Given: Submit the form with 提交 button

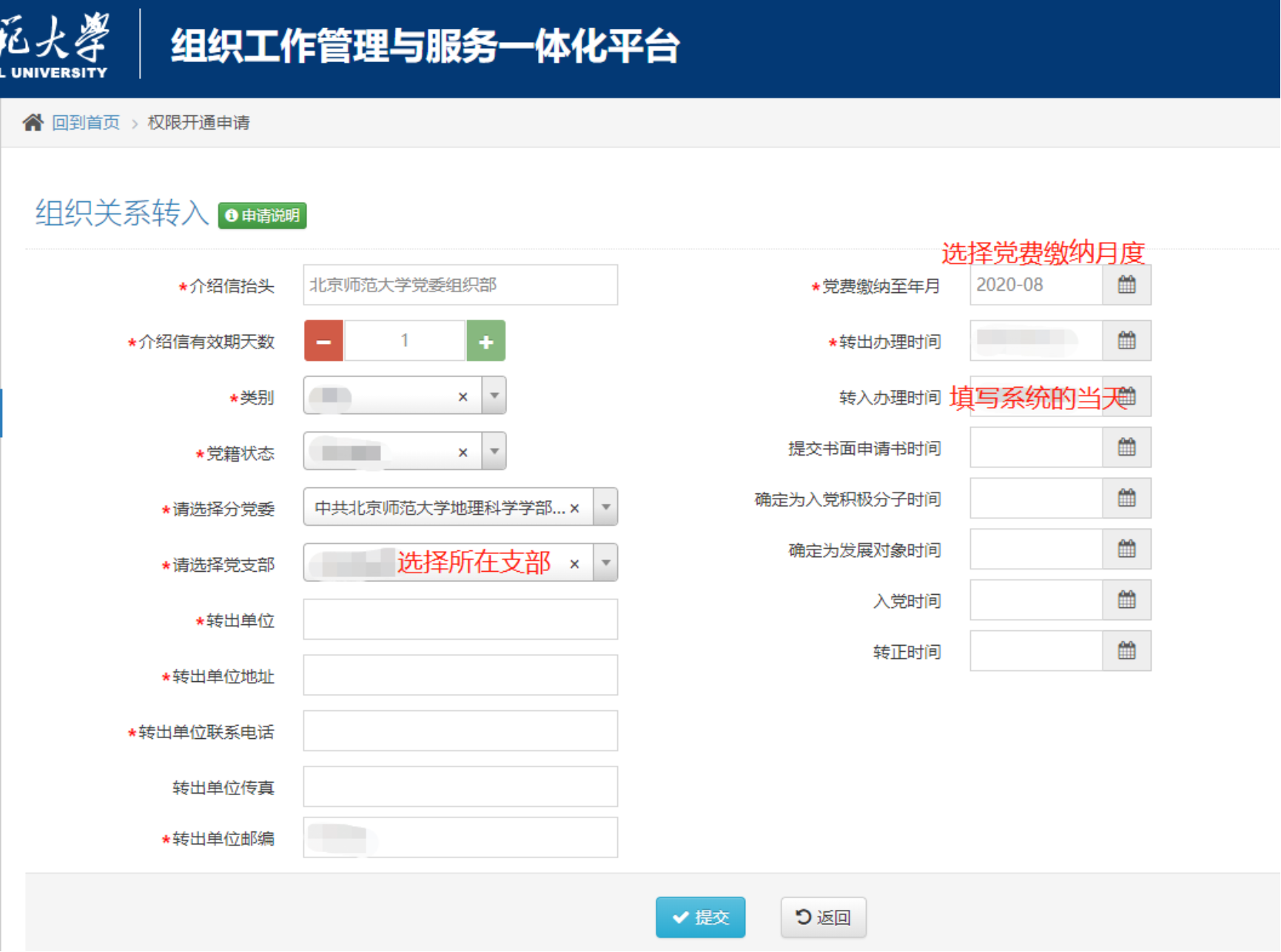Looking at the screenshot, I should [x=700, y=917].
